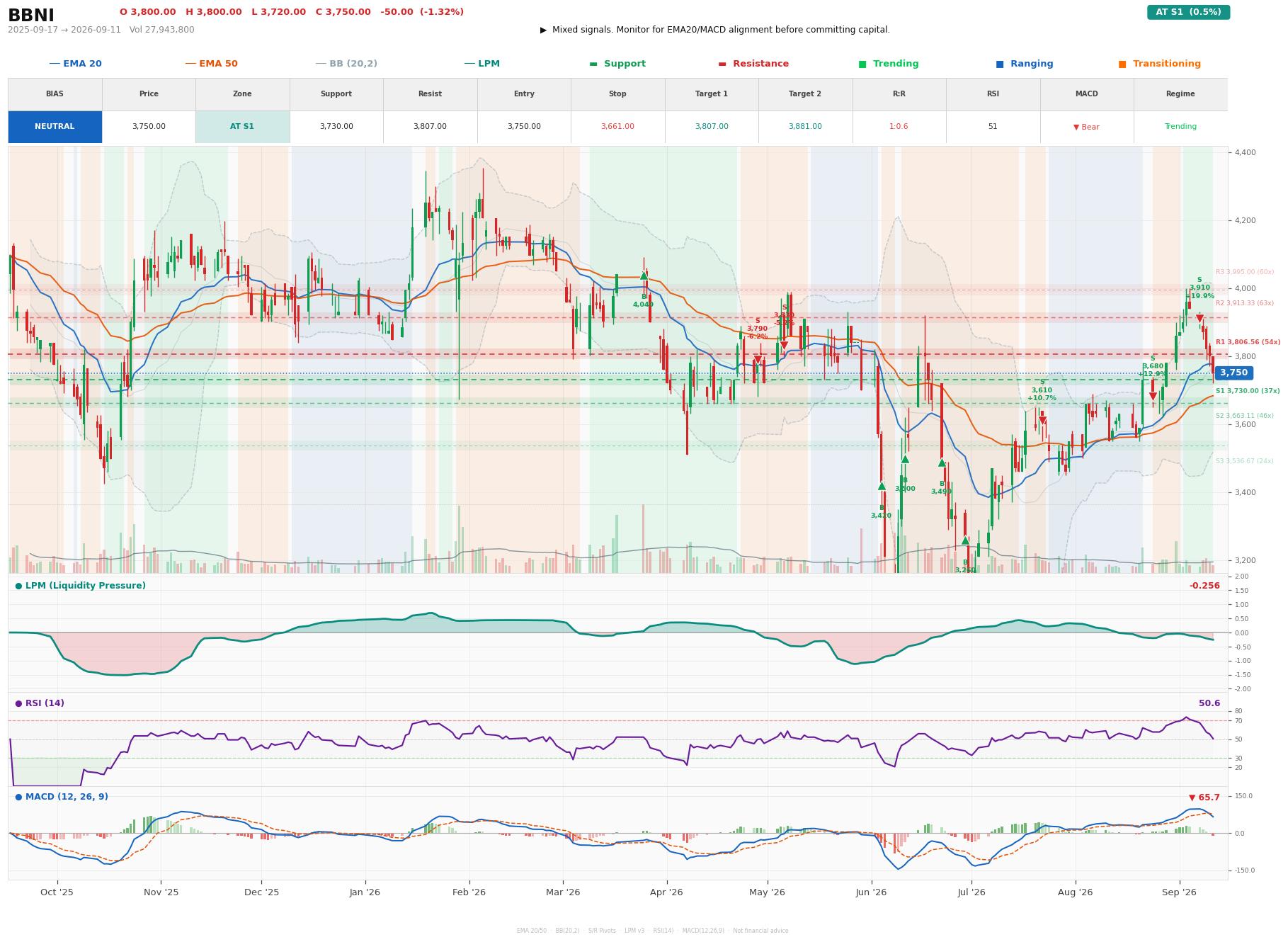This screenshot has width=1288, height=942.
Task: Click the buy marker labeled 4,040
Action: (x=644, y=276)
